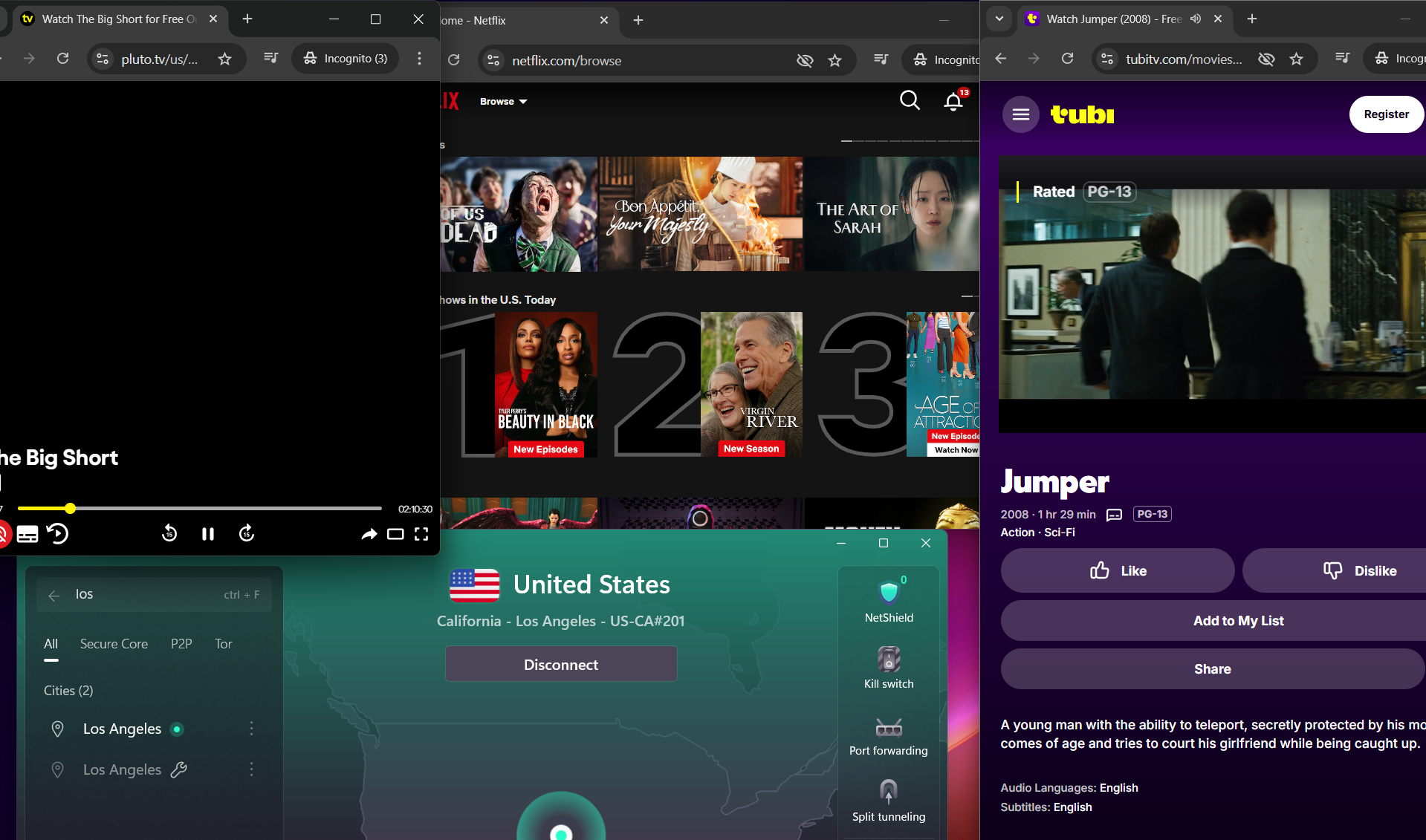Open The Art of Sarah thumbnail

(892, 214)
